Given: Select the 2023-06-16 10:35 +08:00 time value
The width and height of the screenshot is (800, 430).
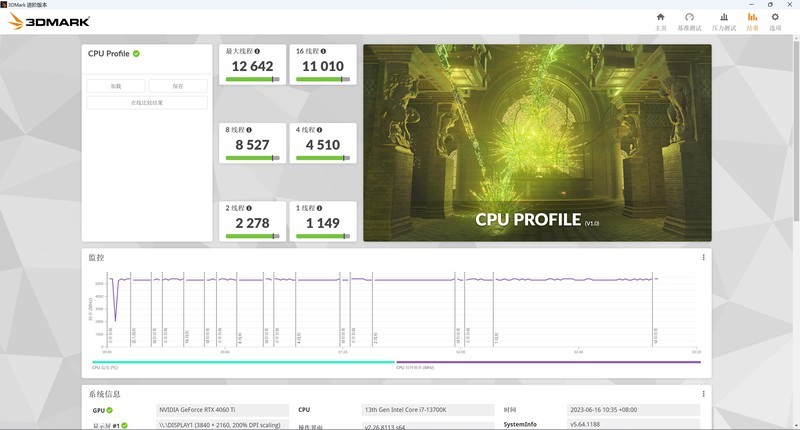Looking at the screenshot, I should pos(634,410).
